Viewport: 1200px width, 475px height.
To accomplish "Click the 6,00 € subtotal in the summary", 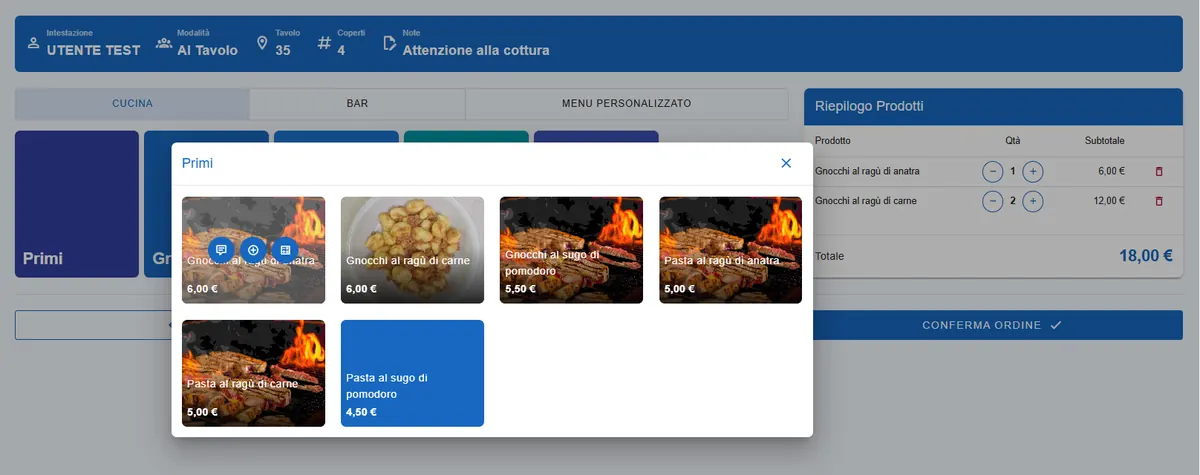I will point(1112,171).
